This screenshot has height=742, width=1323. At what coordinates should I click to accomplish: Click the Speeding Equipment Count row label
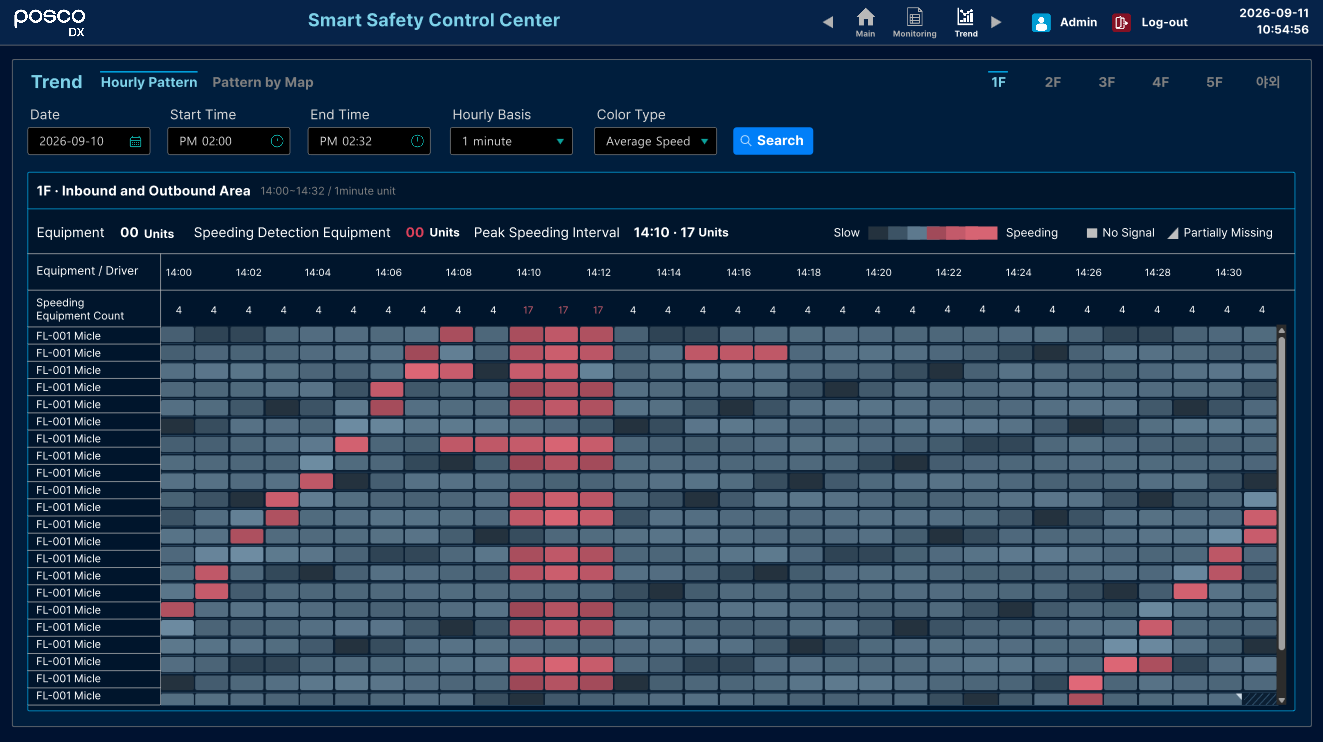coord(80,309)
